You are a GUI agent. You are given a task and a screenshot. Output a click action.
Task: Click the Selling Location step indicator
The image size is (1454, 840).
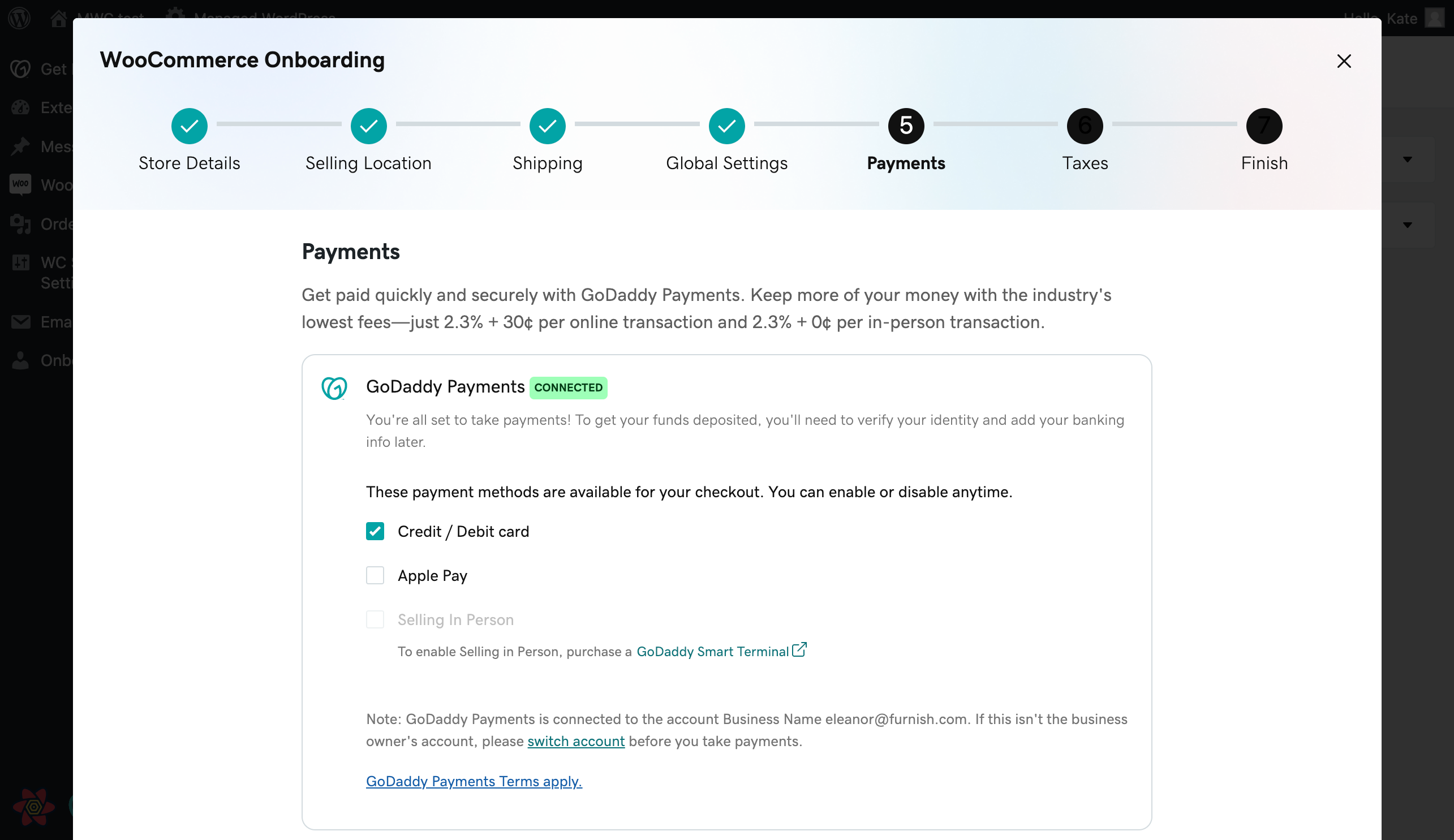click(x=369, y=126)
